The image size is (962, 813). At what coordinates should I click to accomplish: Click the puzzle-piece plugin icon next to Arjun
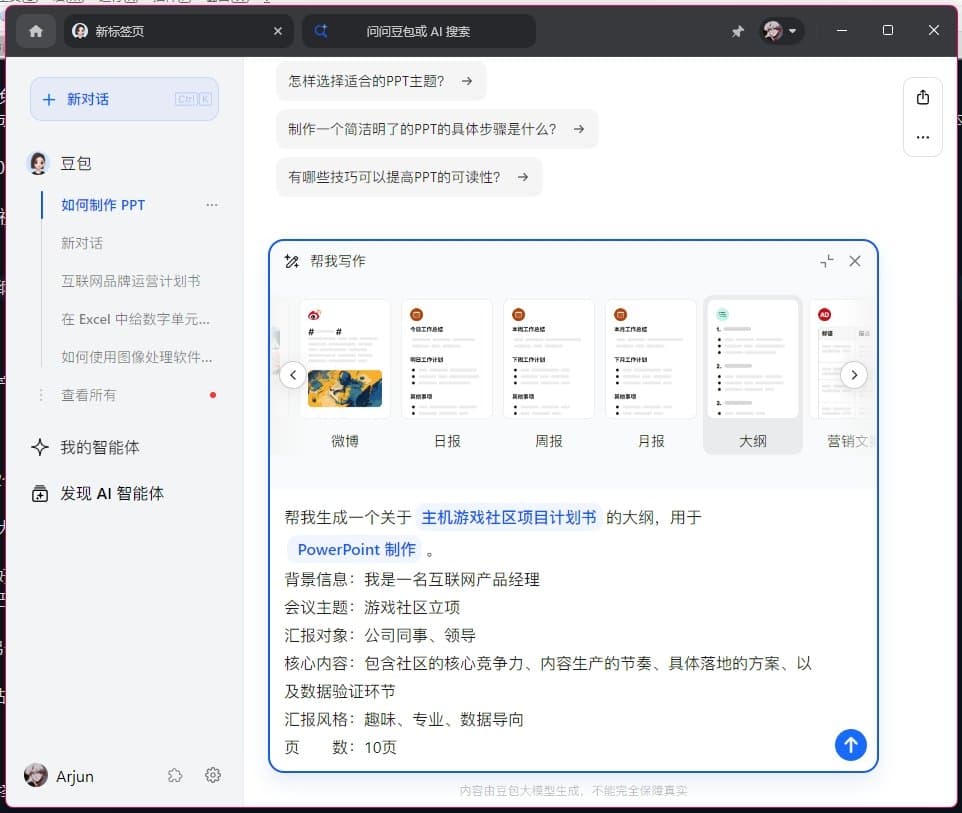click(175, 775)
